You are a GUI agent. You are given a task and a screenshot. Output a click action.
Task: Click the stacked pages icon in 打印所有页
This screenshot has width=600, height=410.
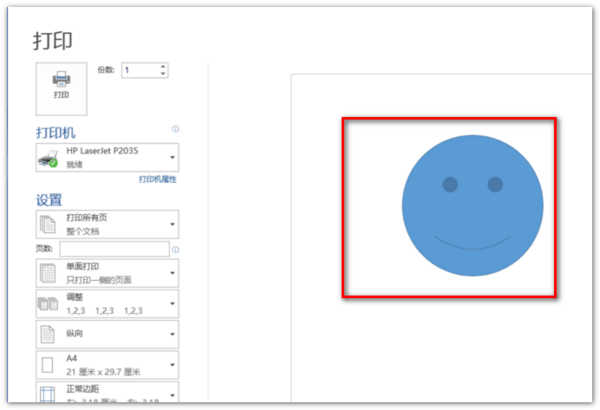(48, 224)
